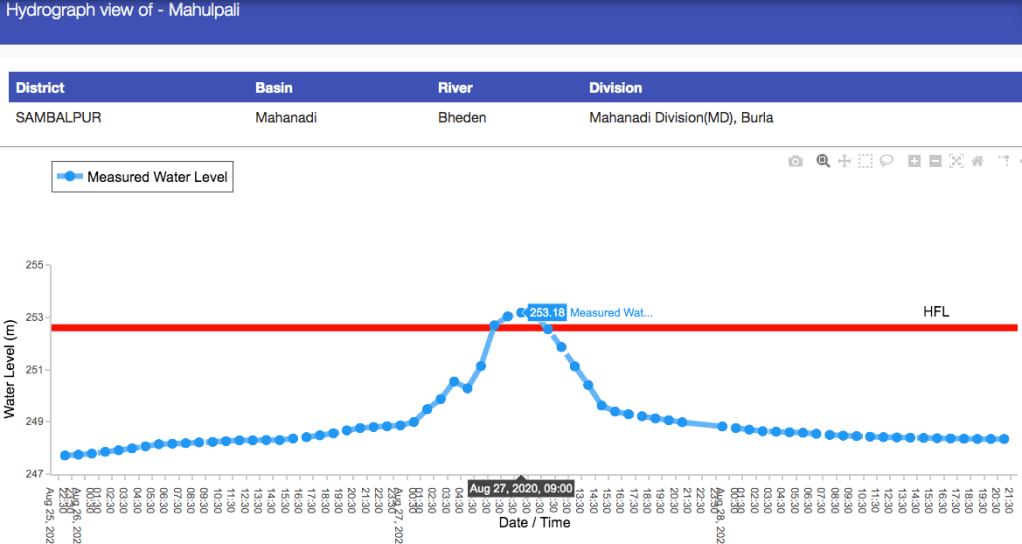Screen dimensions: 1022x544
Task: Click the camera icon to download plot
Action: [795, 161]
